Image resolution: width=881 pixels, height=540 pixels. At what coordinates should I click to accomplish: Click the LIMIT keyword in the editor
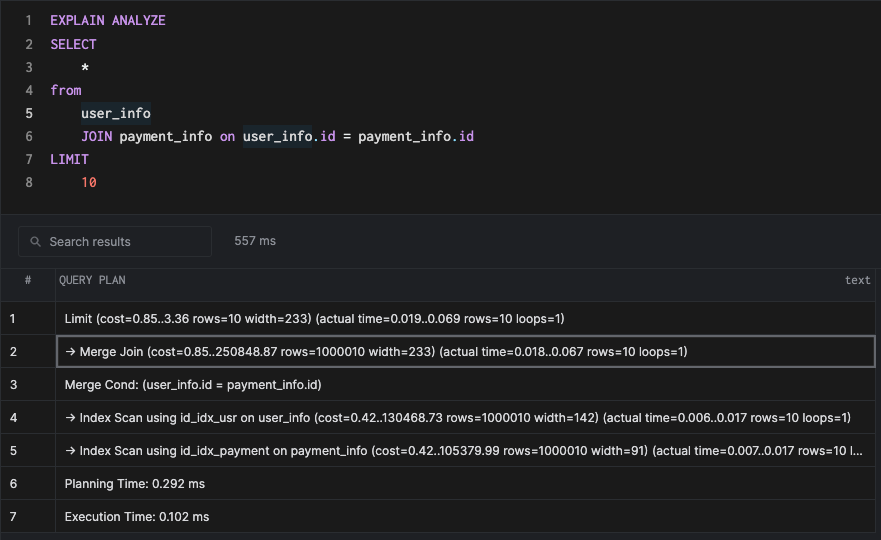tap(69, 159)
